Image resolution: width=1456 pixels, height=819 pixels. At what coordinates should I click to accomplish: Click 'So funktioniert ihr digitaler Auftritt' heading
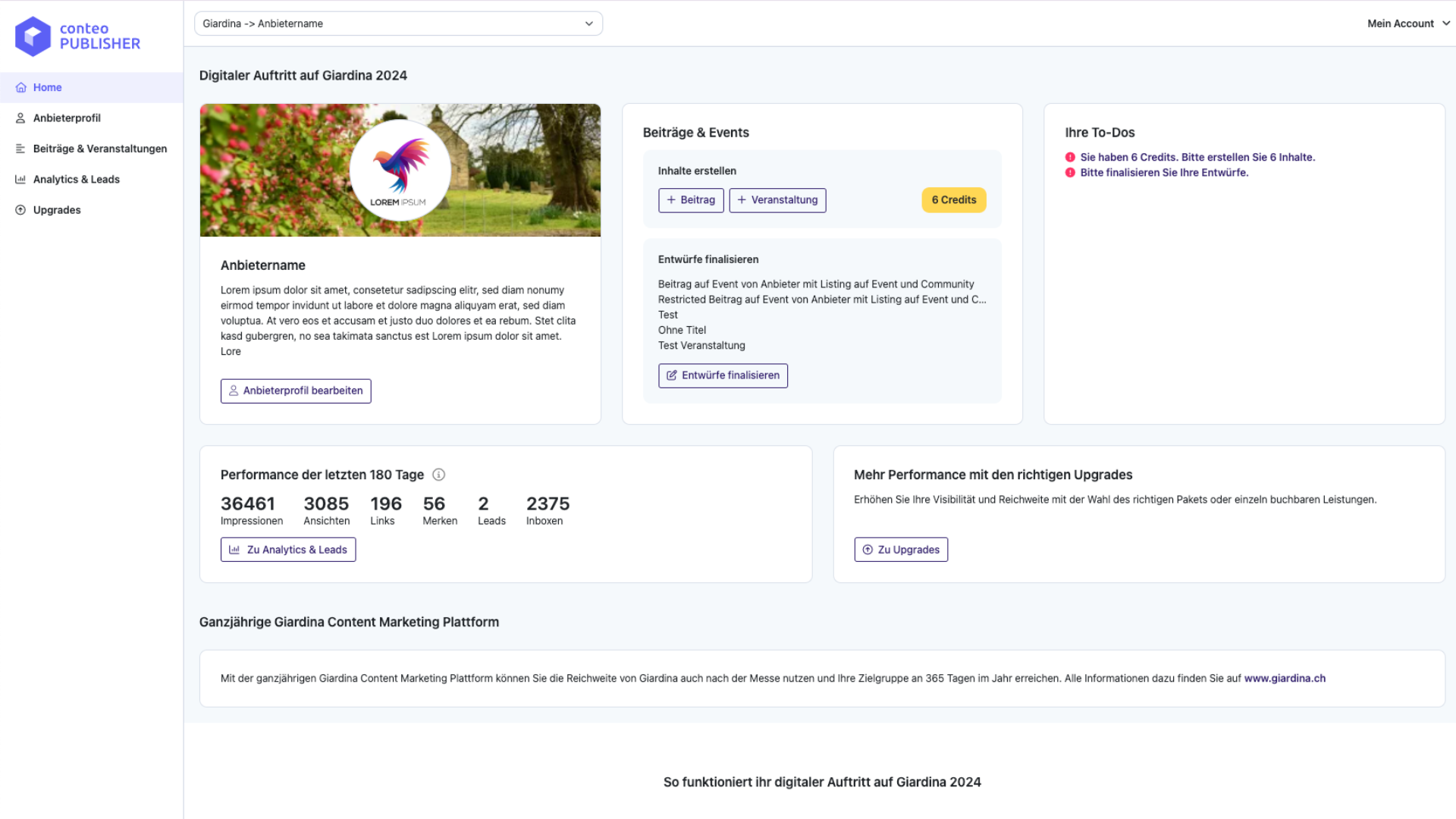822,782
